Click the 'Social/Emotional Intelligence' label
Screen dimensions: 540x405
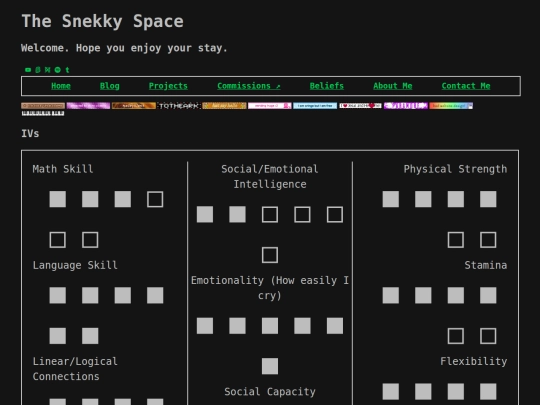tap(270, 177)
